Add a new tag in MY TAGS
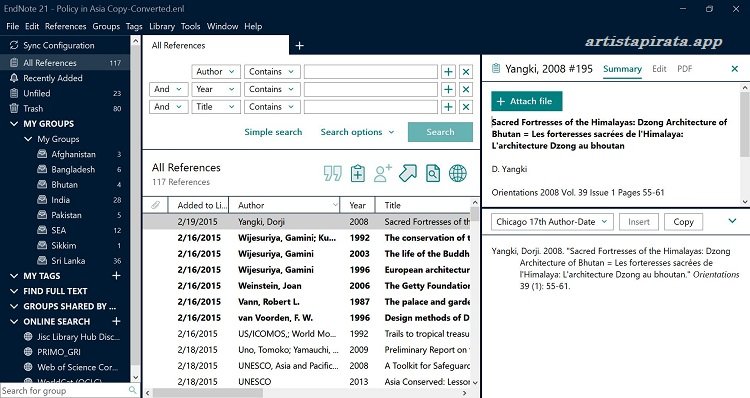This screenshot has height=398, width=750. (116, 276)
